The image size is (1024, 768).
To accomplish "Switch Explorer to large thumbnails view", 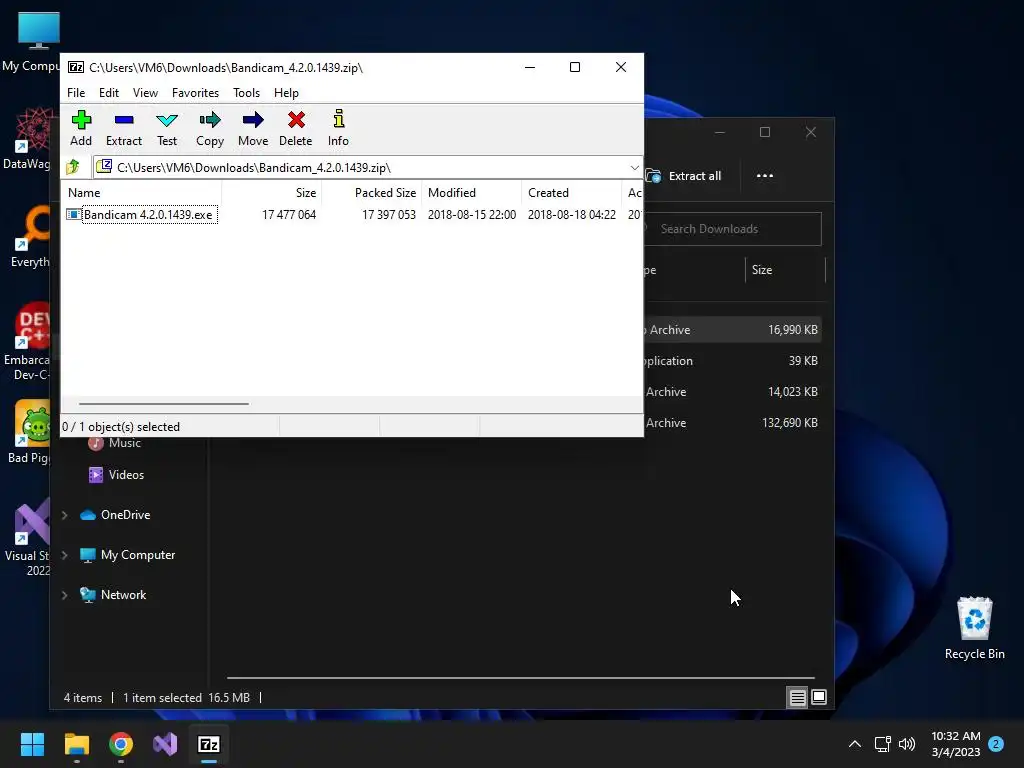I will coord(819,697).
